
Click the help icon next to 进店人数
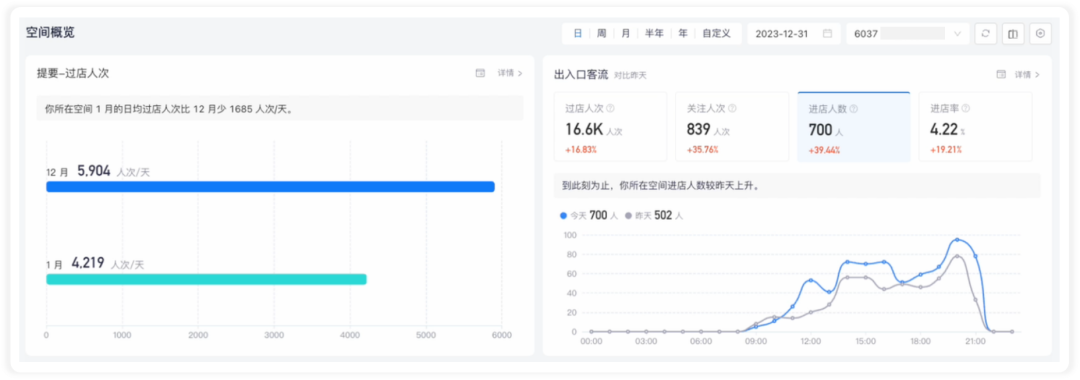853,109
